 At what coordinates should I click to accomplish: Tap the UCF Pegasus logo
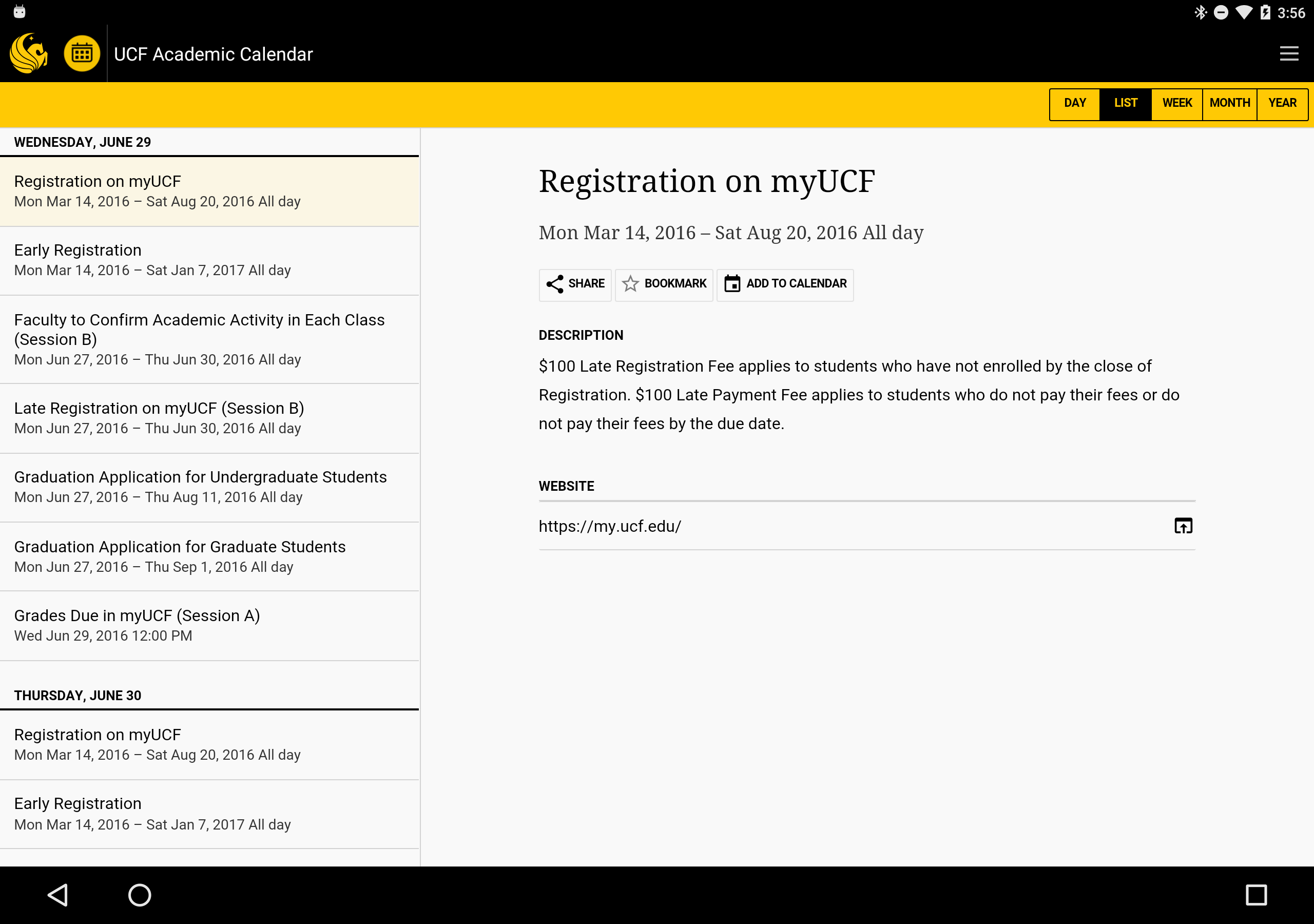click(29, 53)
